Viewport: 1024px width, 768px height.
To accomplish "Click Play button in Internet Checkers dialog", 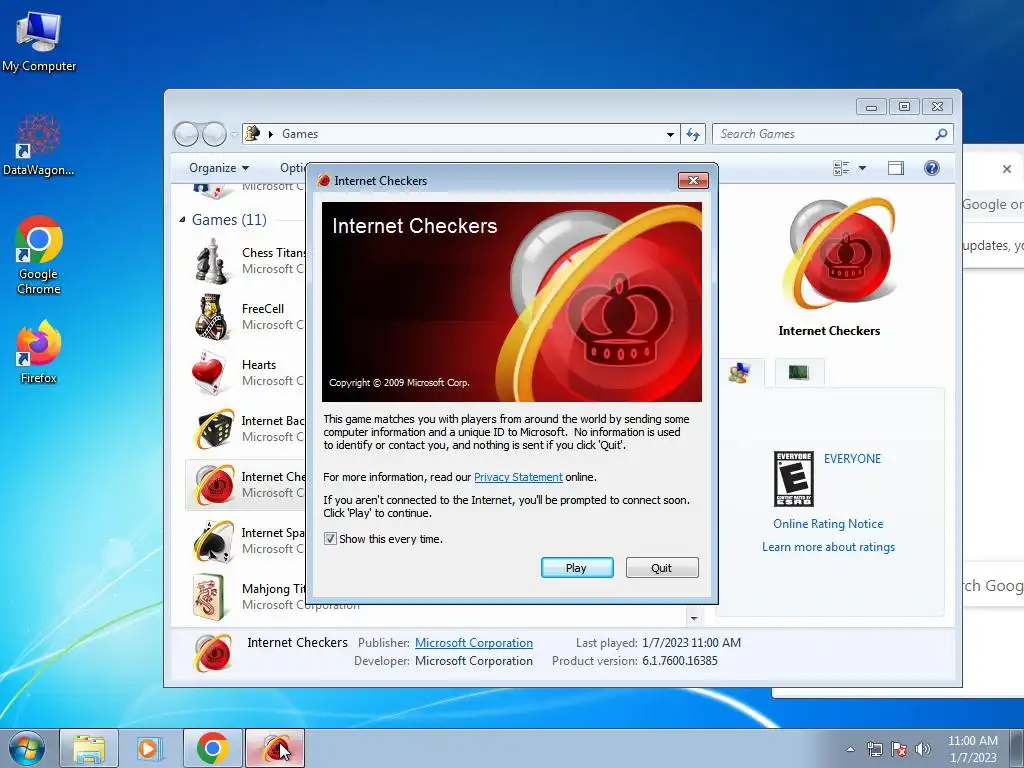I will (577, 568).
